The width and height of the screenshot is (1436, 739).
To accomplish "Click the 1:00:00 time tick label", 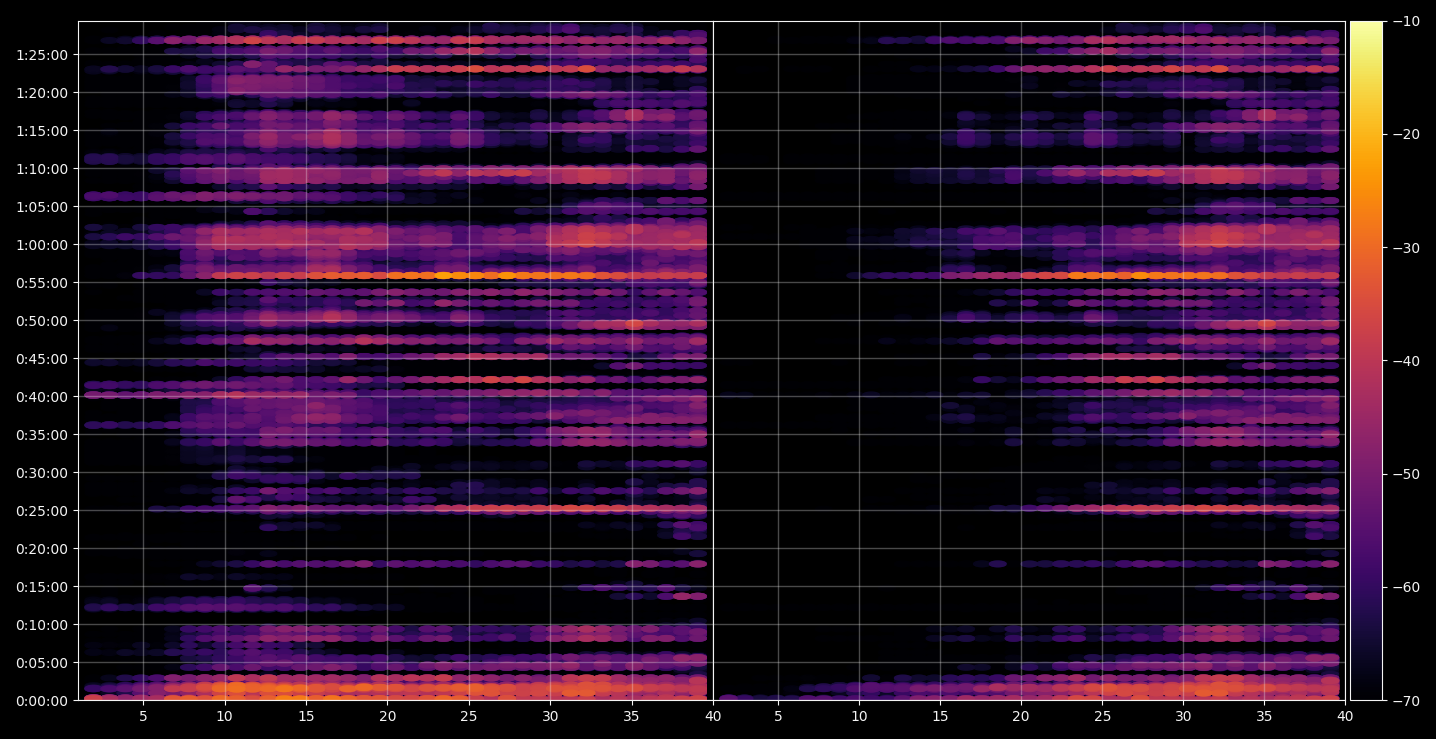I will pos(43,244).
